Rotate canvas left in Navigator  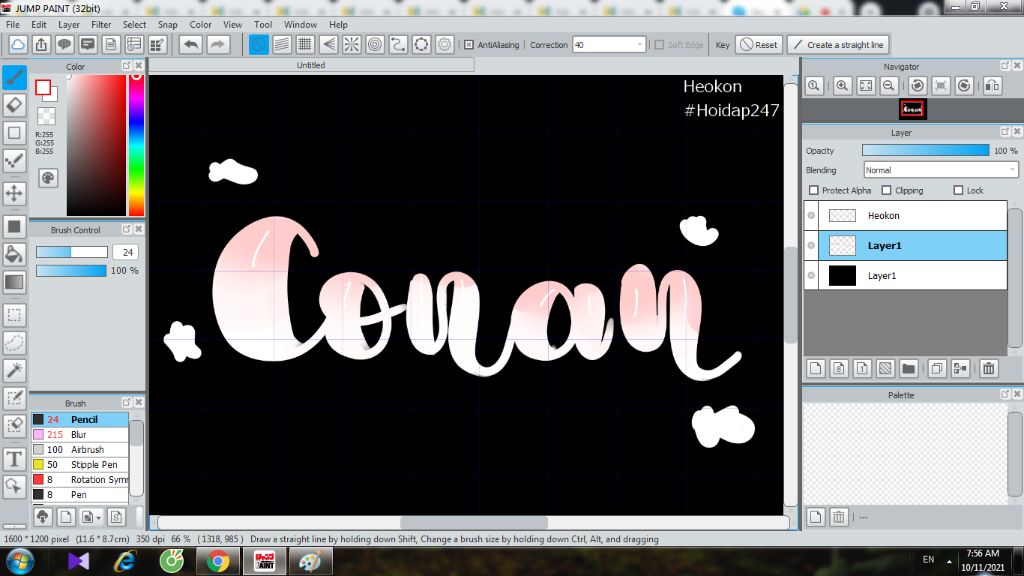pyautogui.click(x=918, y=86)
